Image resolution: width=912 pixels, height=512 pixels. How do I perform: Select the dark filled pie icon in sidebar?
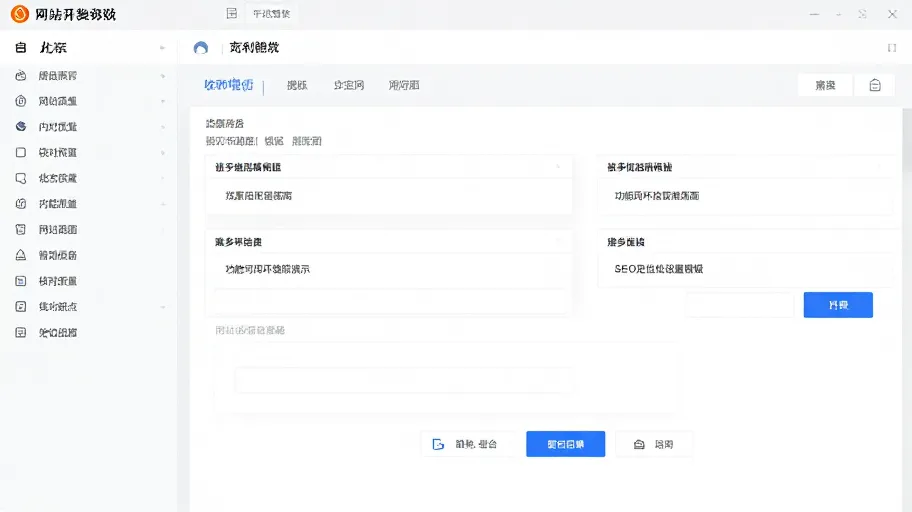tap(20, 126)
